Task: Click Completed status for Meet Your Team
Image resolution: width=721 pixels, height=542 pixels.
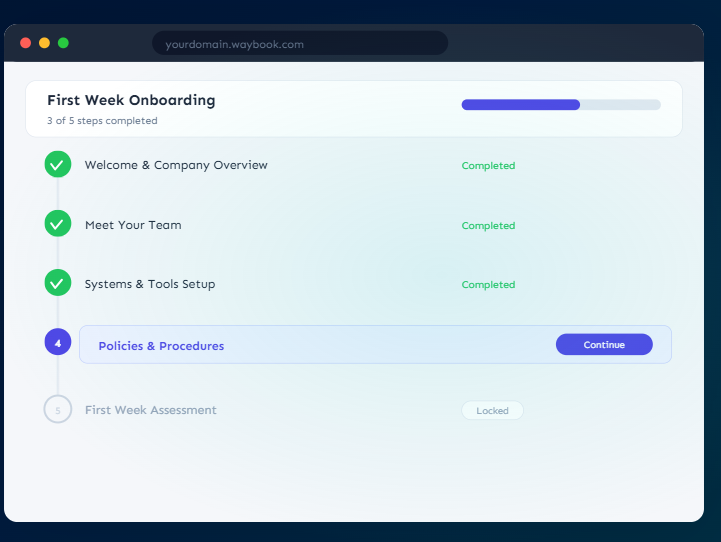Action: pyautogui.click(x=488, y=226)
